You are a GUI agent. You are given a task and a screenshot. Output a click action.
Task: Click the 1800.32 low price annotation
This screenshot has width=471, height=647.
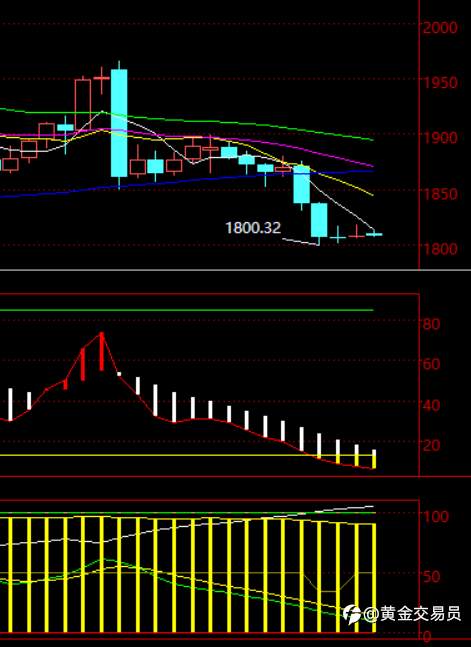[253, 228]
